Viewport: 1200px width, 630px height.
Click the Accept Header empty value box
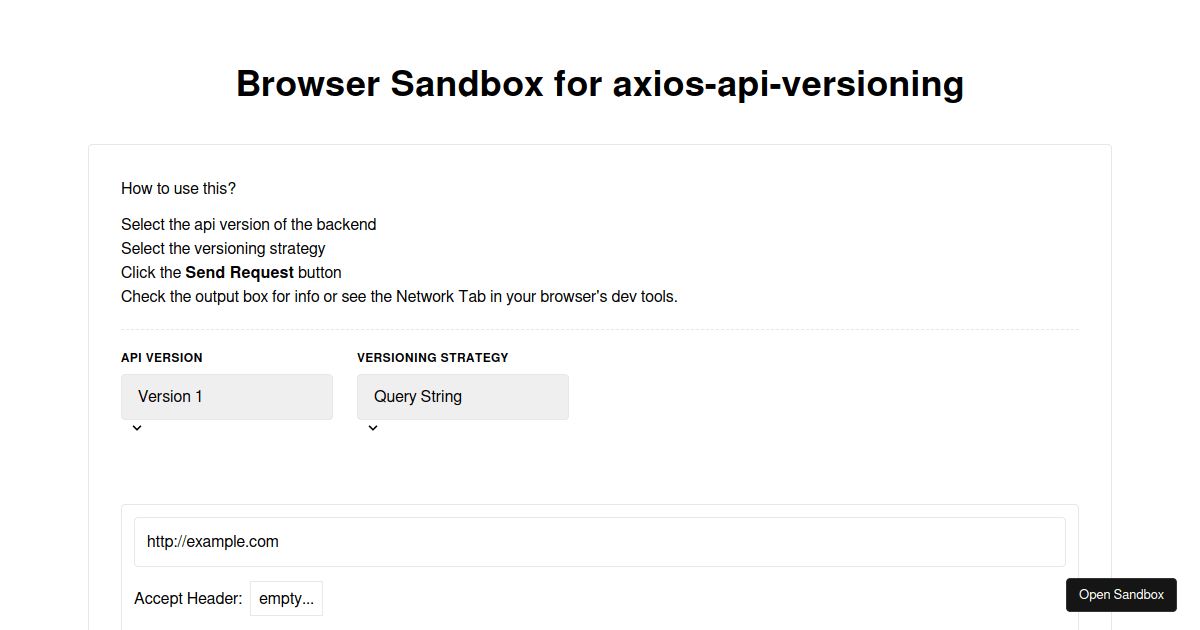(x=286, y=598)
